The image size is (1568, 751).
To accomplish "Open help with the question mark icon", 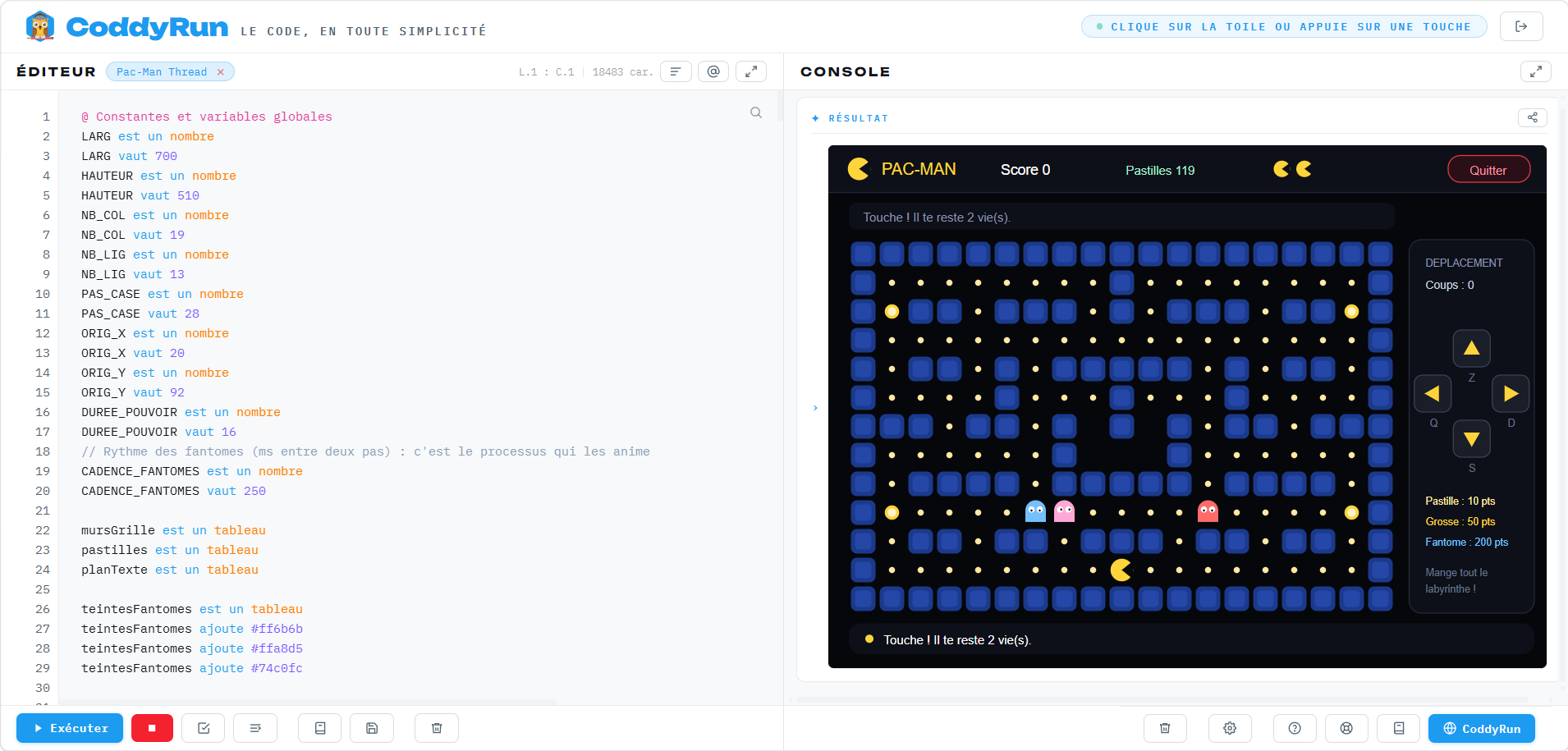I will point(1295,728).
